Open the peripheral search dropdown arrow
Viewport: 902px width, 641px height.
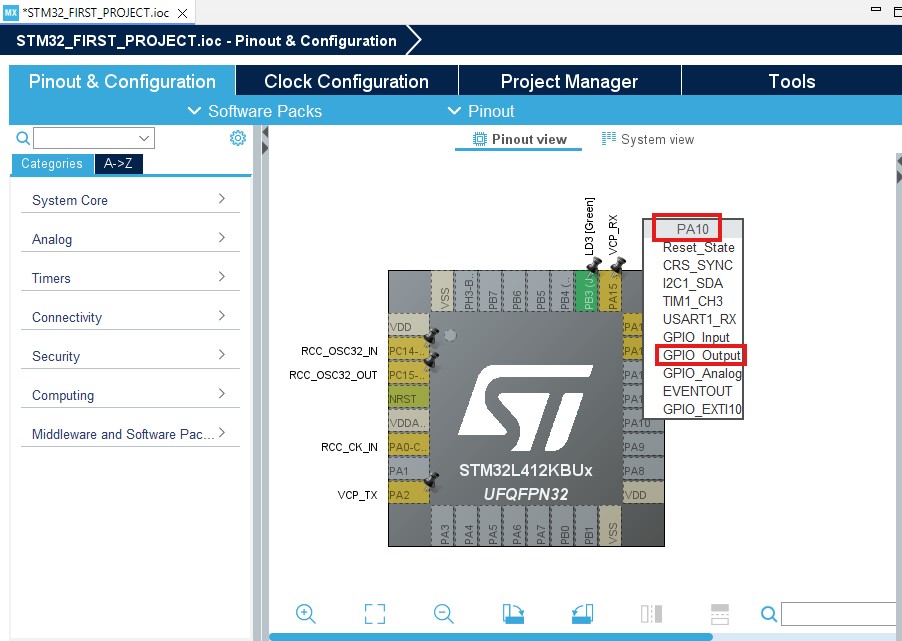click(145, 138)
